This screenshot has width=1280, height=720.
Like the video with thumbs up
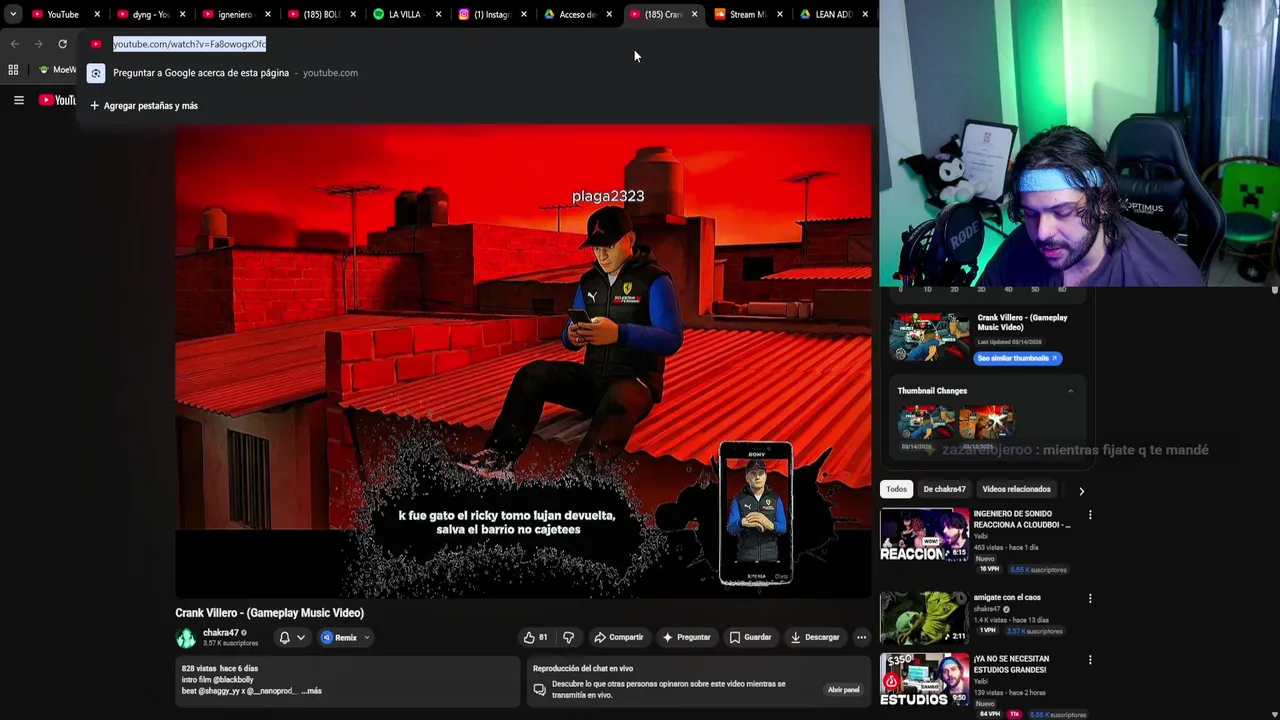535,637
